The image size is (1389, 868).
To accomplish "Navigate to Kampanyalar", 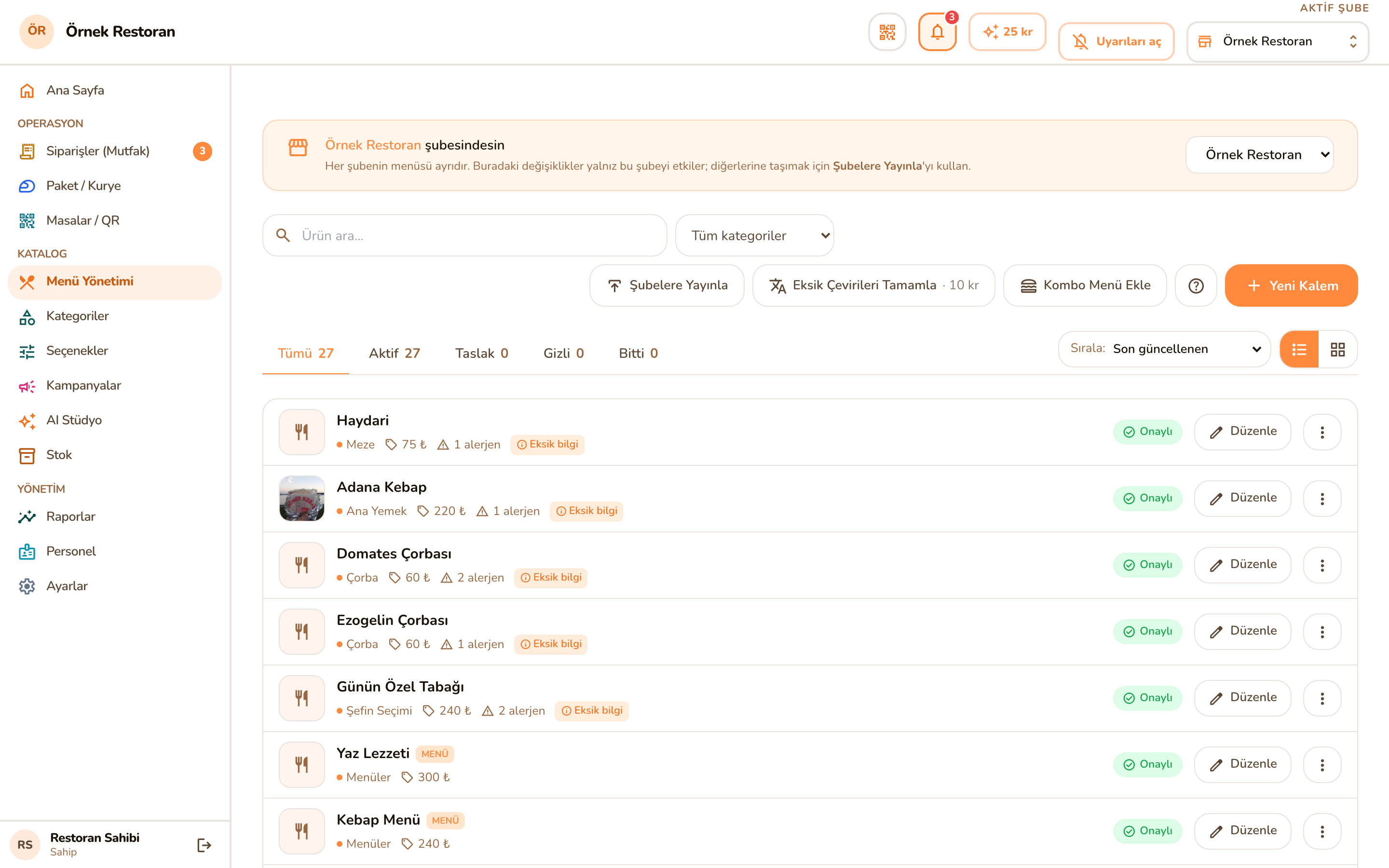I will pyautogui.click(x=115, y=386).
